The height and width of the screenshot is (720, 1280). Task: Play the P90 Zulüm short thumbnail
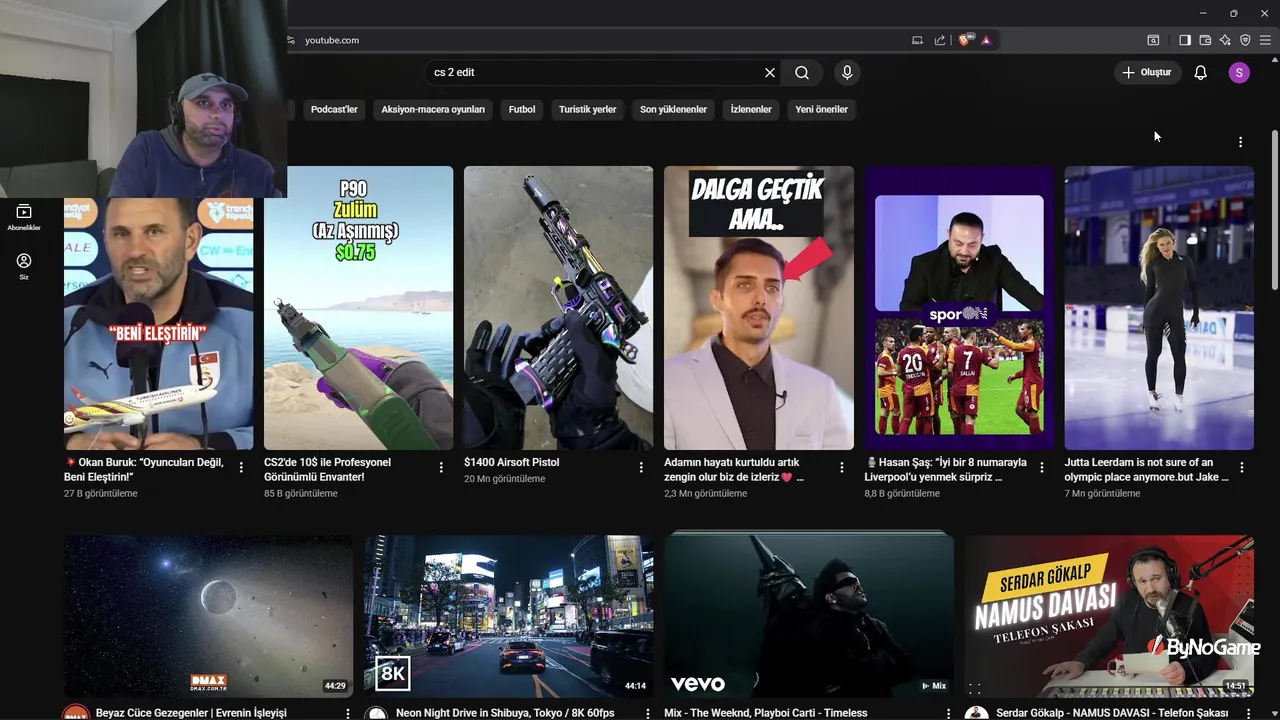[358, 308]
